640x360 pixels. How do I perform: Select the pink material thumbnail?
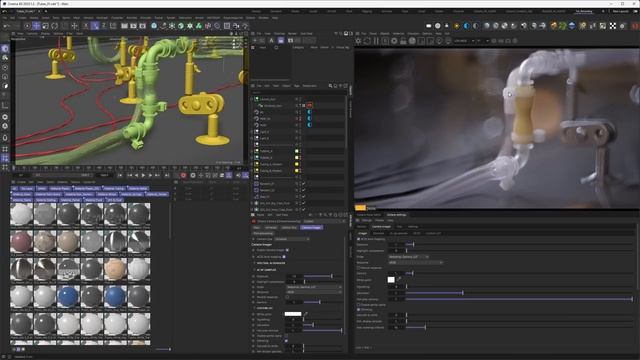pyautogui.click(x=21, y=241)
